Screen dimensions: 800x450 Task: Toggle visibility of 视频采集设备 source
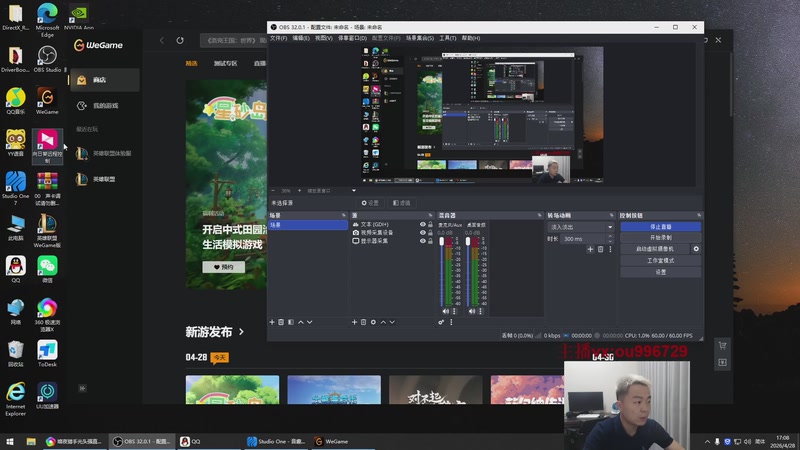click(422, 232)
